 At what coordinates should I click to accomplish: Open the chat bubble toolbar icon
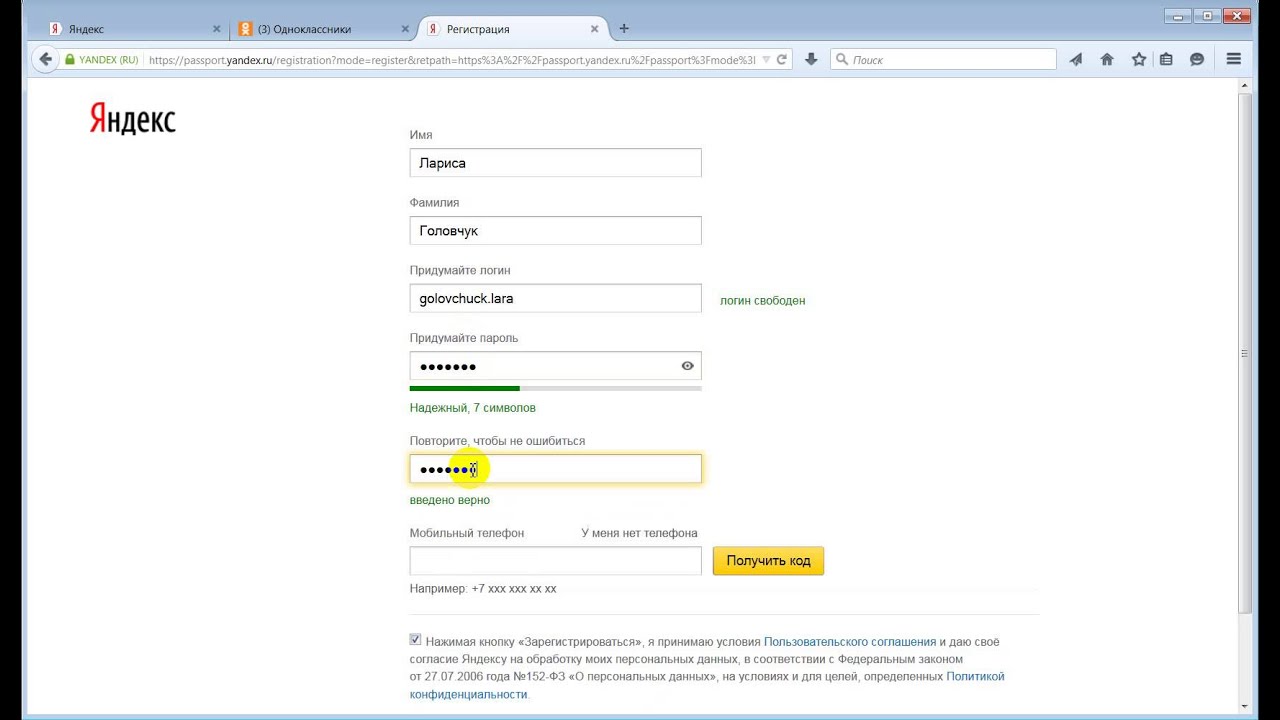pyautogui.click(x=1197, y=60)
